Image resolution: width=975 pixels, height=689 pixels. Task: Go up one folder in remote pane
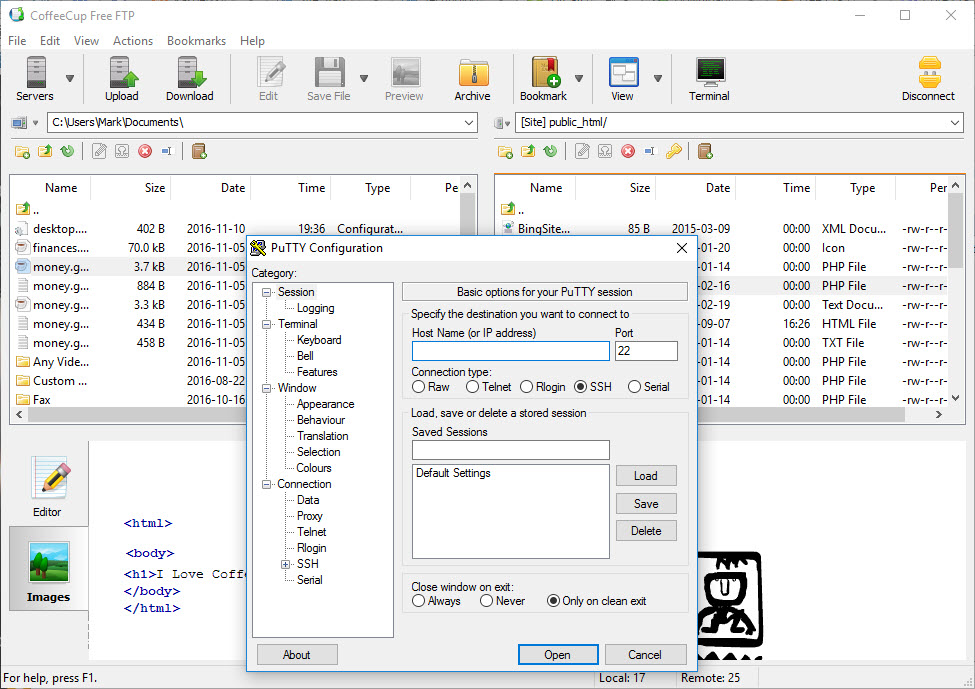point(528,151)
